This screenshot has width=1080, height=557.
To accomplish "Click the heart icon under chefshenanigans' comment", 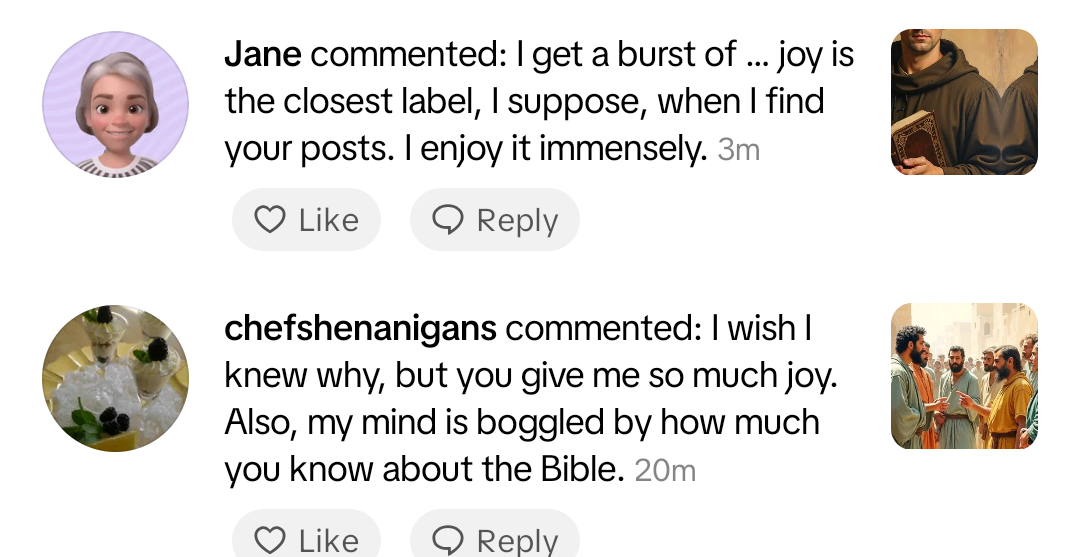I will tap(270, 541).
